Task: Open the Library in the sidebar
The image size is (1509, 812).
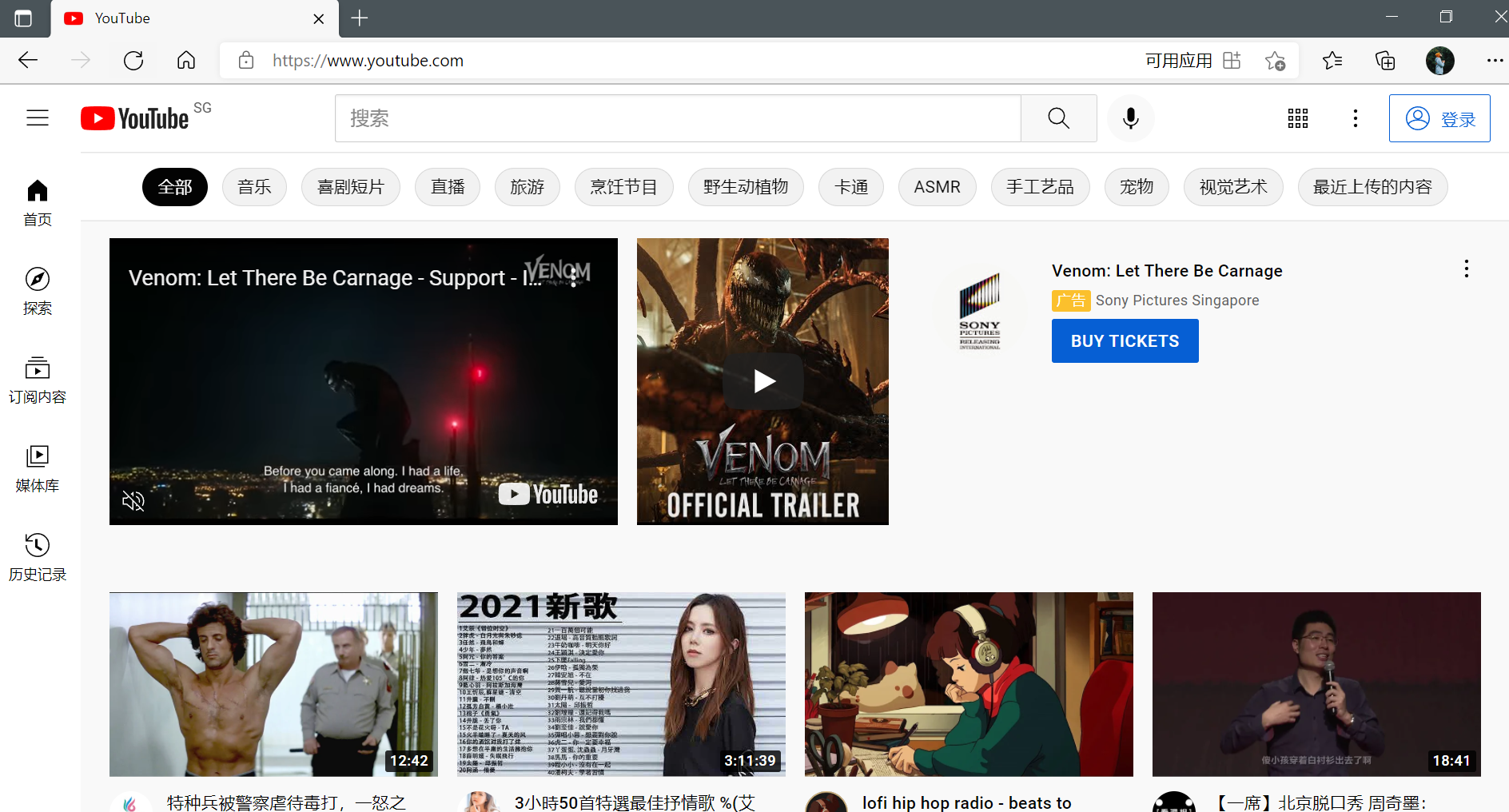Action: tap(38, 468)
